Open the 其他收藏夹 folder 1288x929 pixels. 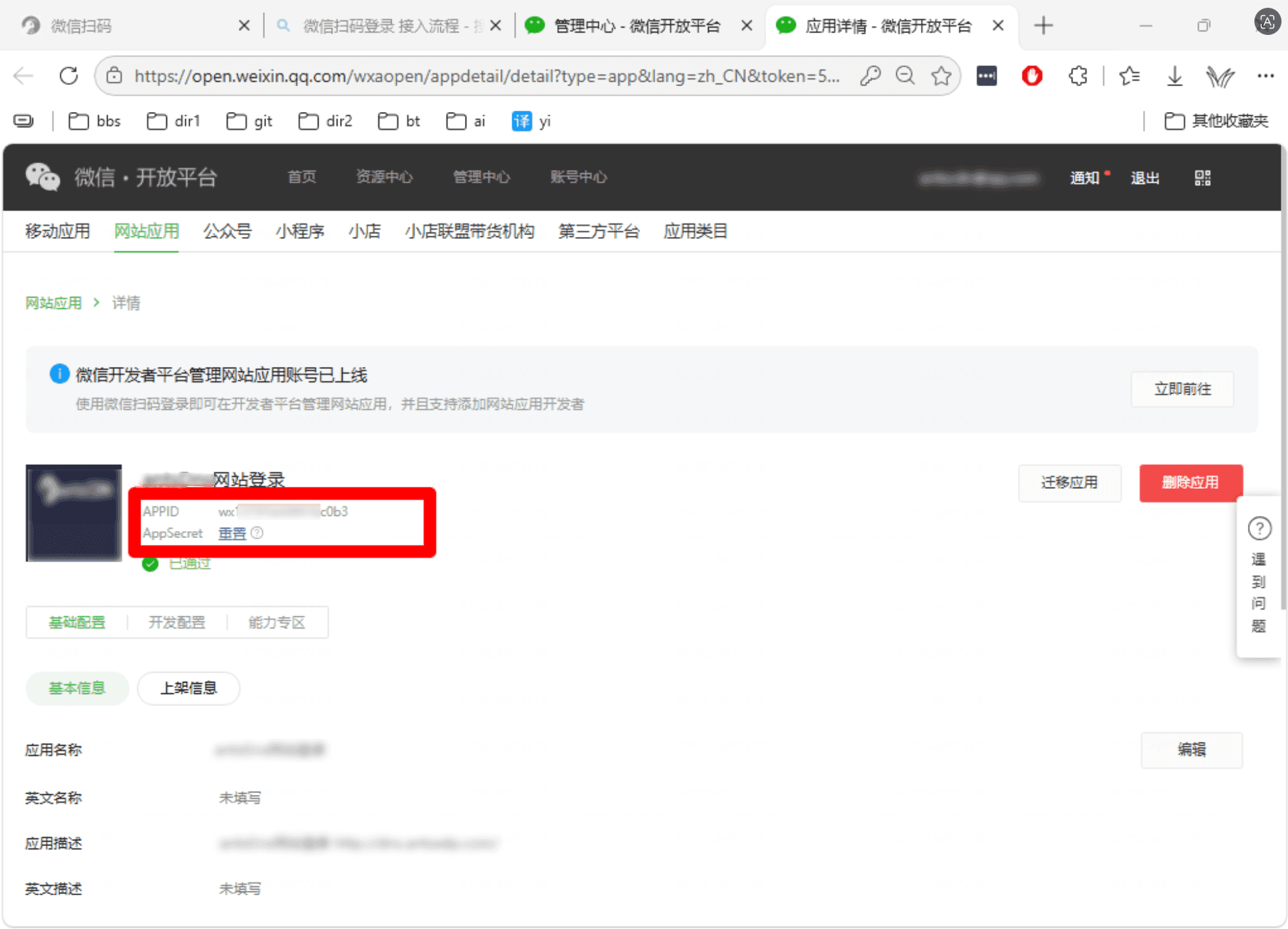pyautogui.click(x=1216, y=121)
